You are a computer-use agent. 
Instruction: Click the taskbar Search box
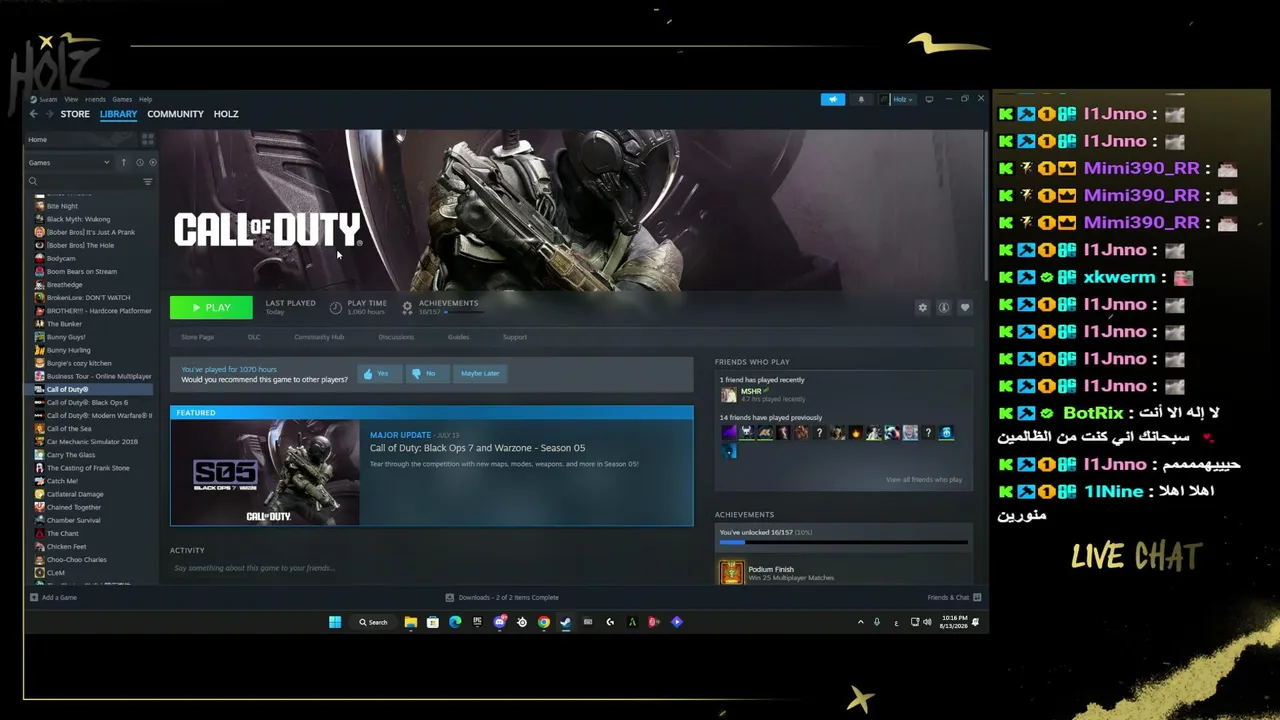373,622
